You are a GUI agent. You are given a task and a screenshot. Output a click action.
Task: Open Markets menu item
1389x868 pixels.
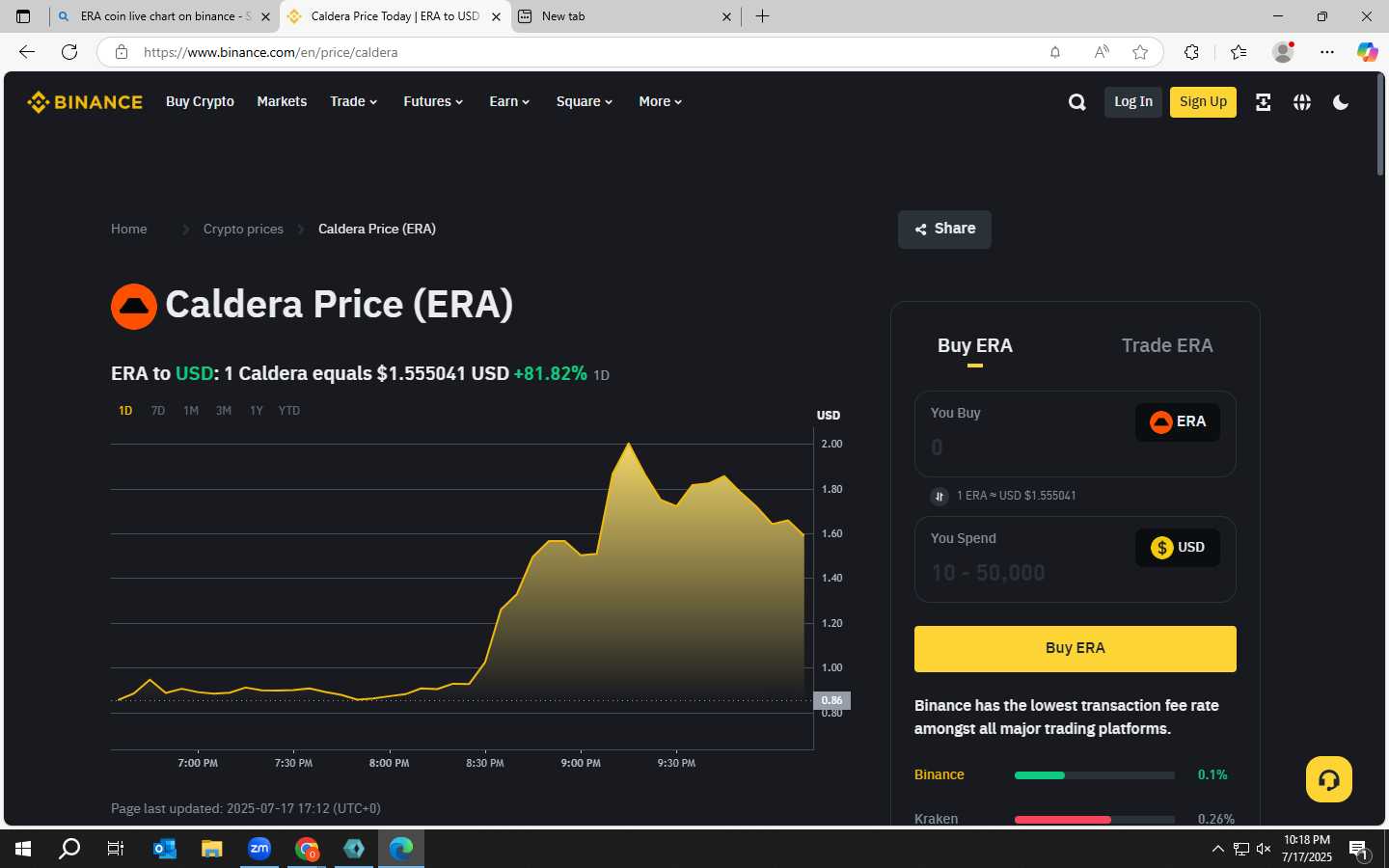pos(282,101)
